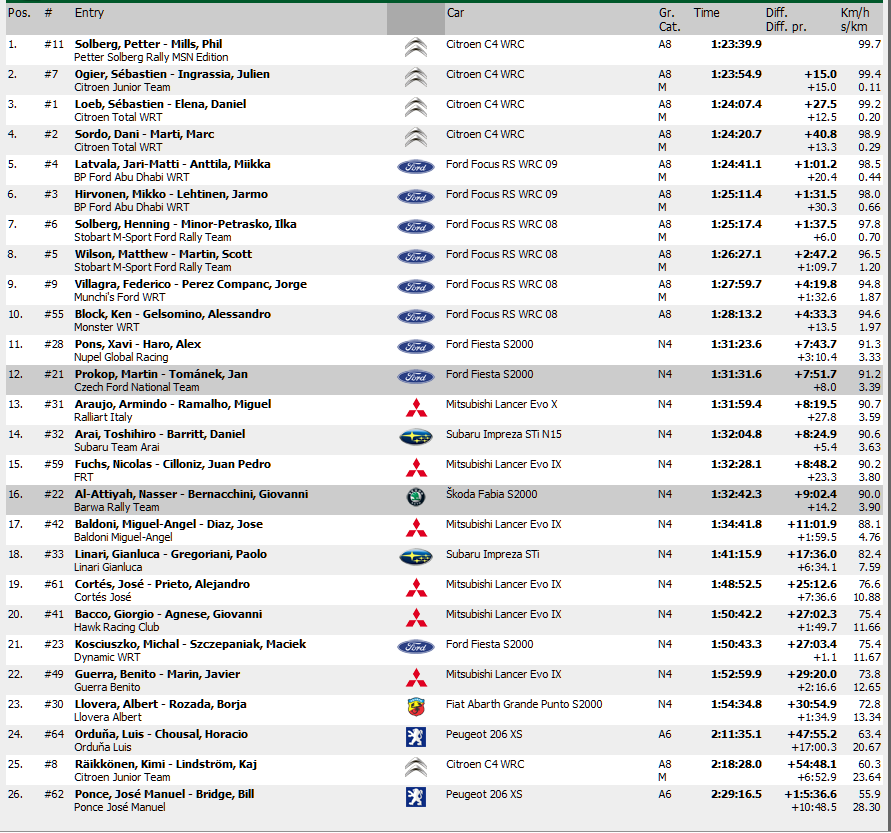Click the Citroen logo in Räikkönen's row
The height and width of the screenshot is (833, 891).
click(x=415, y=768)
